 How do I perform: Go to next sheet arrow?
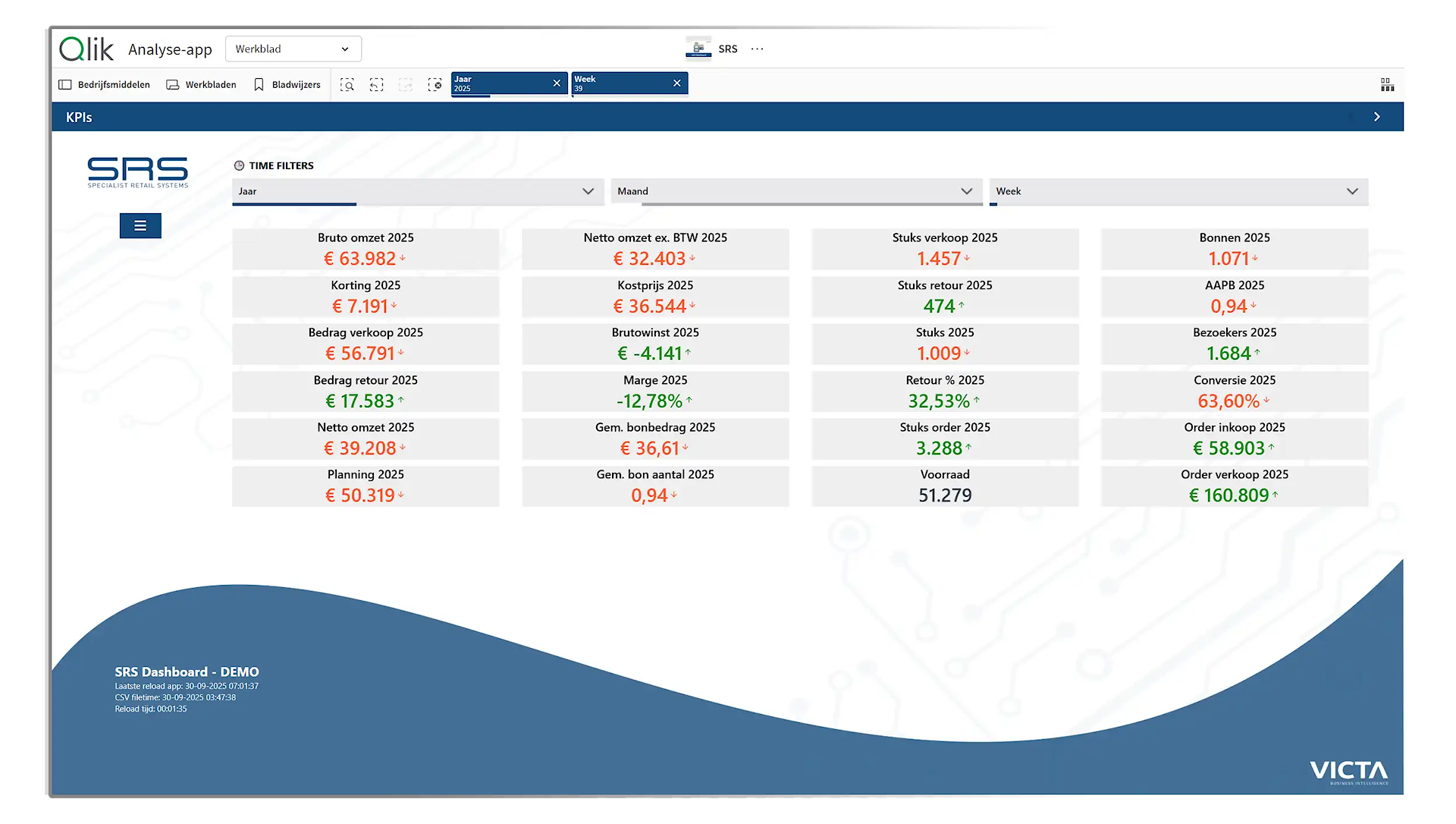(1377, 117)
